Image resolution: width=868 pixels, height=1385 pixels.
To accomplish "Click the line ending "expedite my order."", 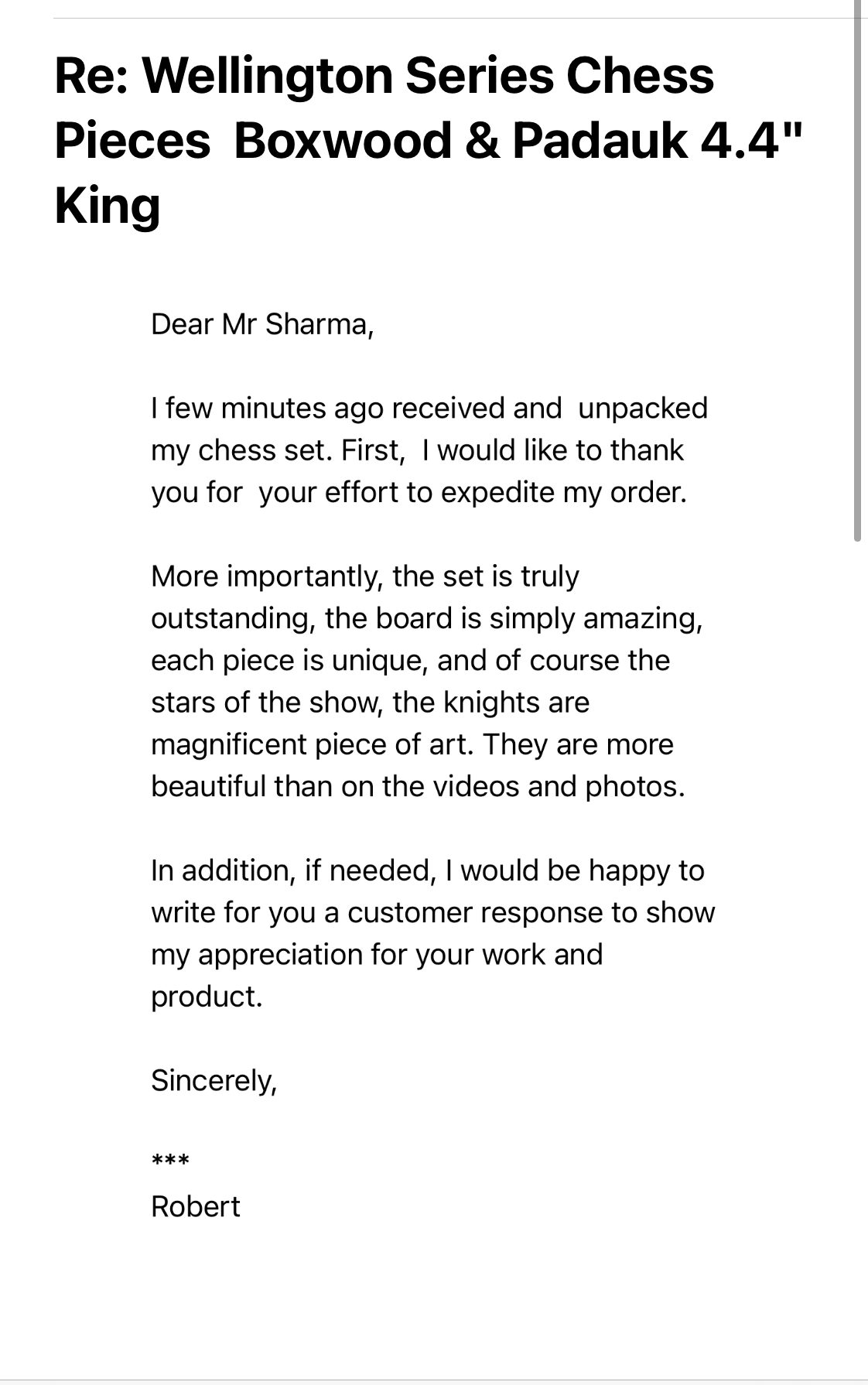I will pos(419,492).
